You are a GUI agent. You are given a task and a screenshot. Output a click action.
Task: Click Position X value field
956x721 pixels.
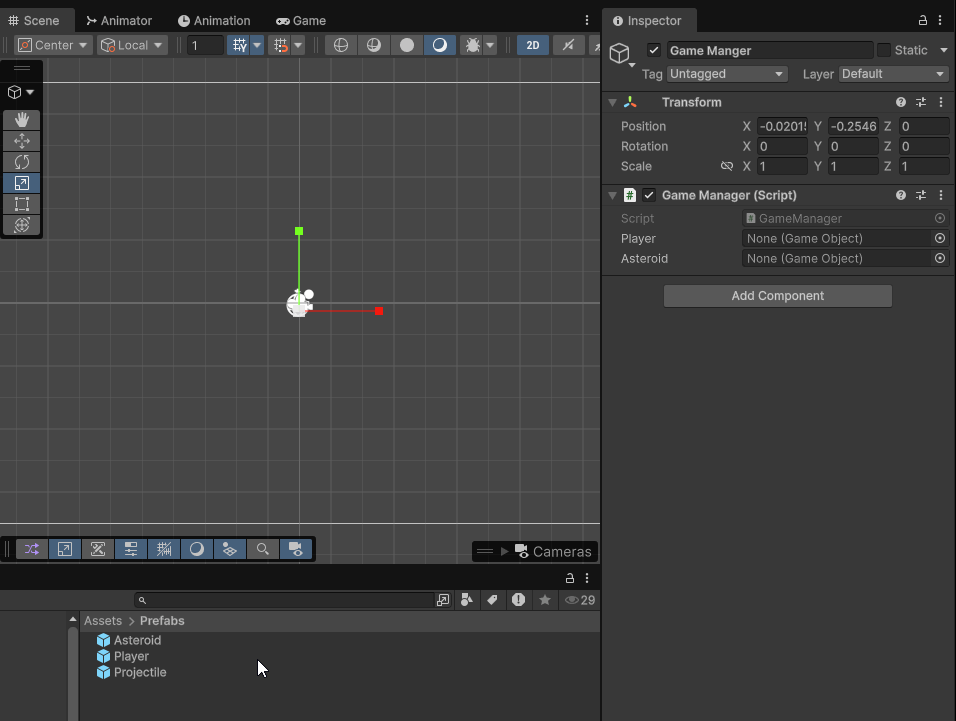[782, 126]
